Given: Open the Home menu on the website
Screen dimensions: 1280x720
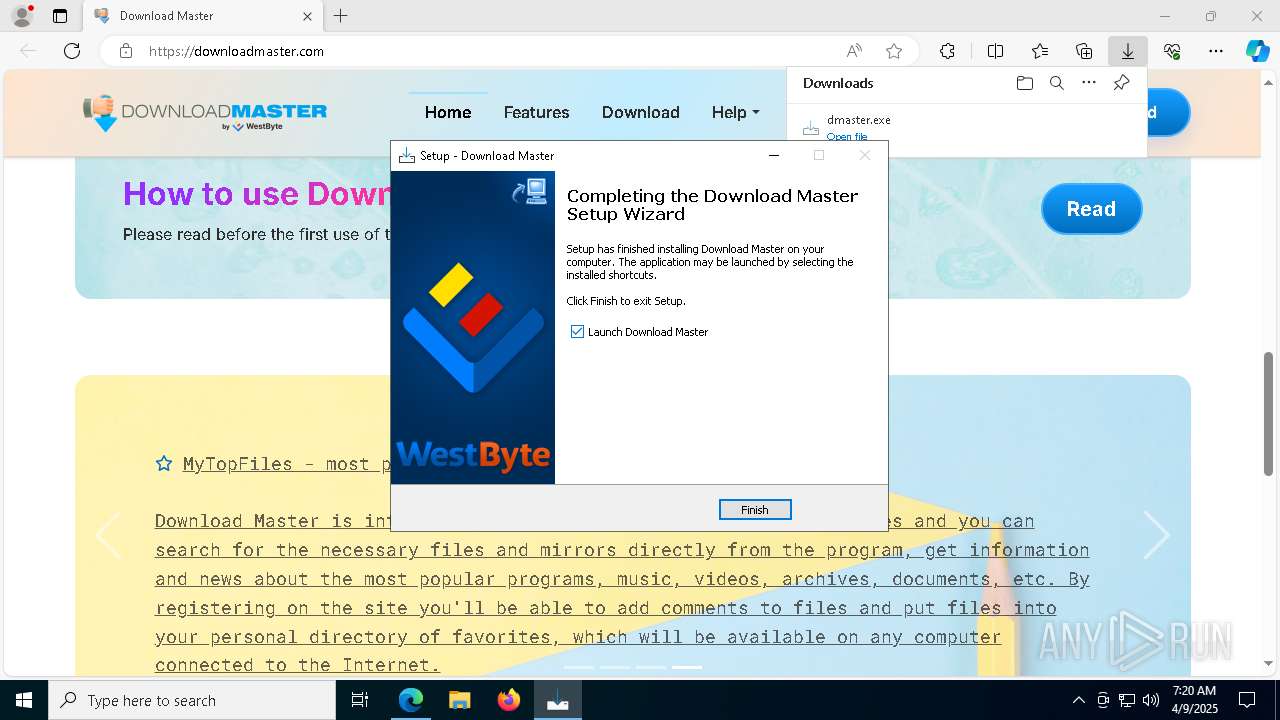Looking at the screenshot, I should (x=448, y=112).
